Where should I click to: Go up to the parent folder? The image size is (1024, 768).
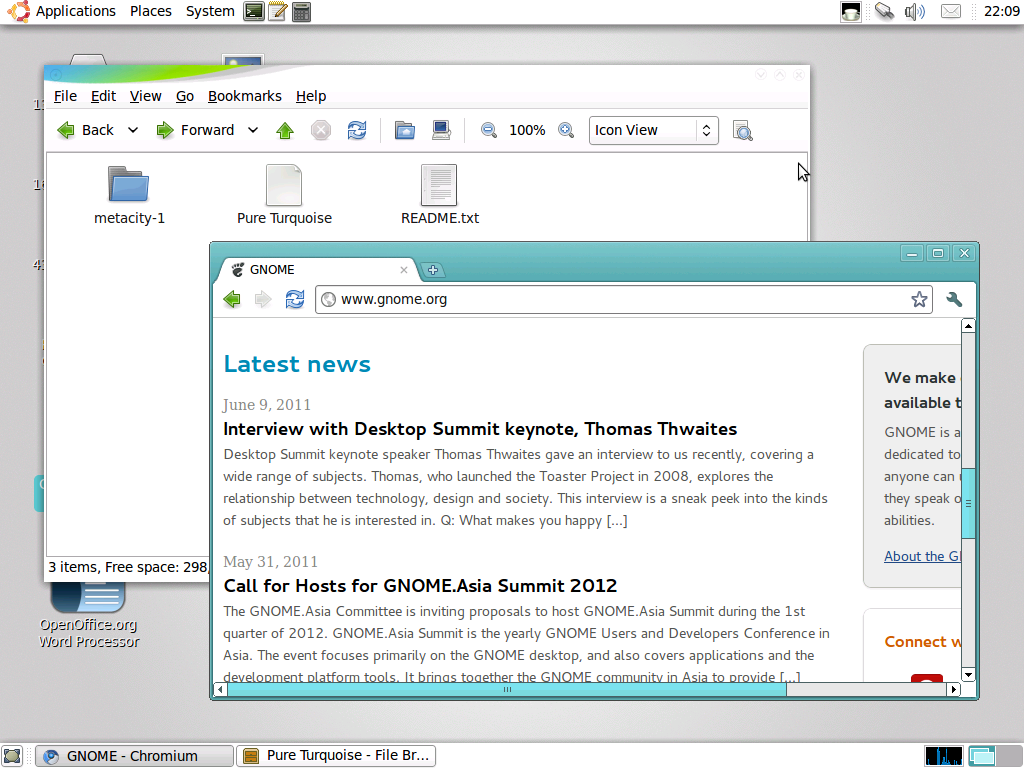click(285, 130)
